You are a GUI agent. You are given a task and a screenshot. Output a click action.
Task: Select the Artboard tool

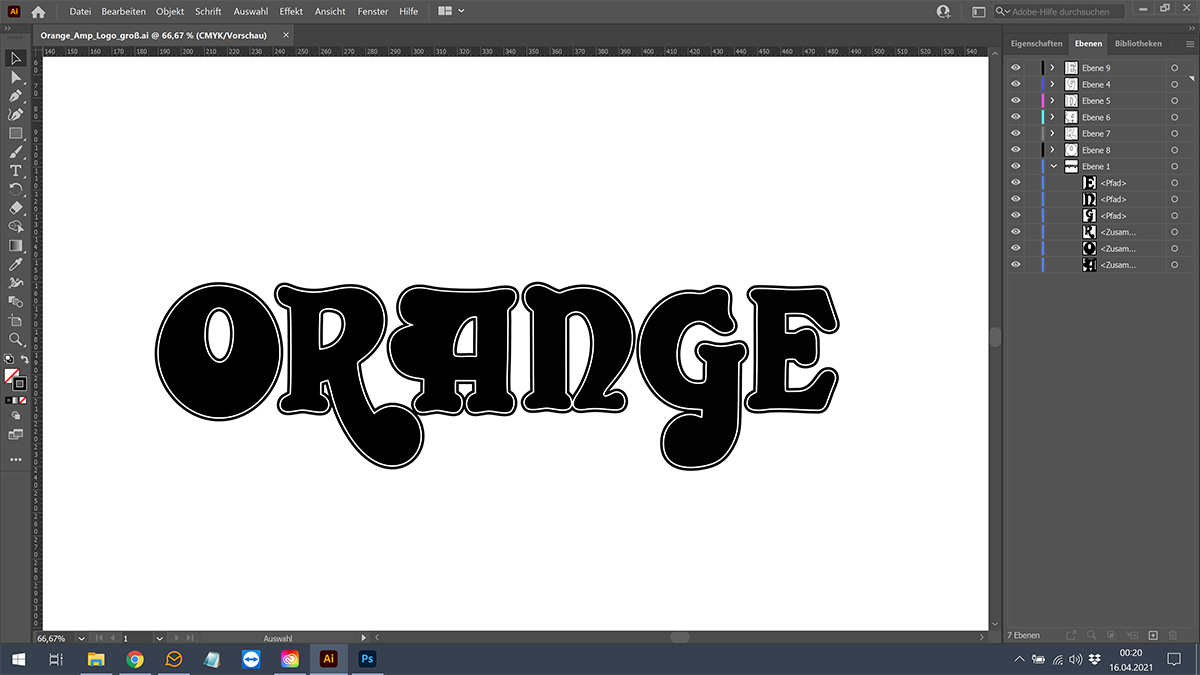pyautogui.click(x=16, y=321)
